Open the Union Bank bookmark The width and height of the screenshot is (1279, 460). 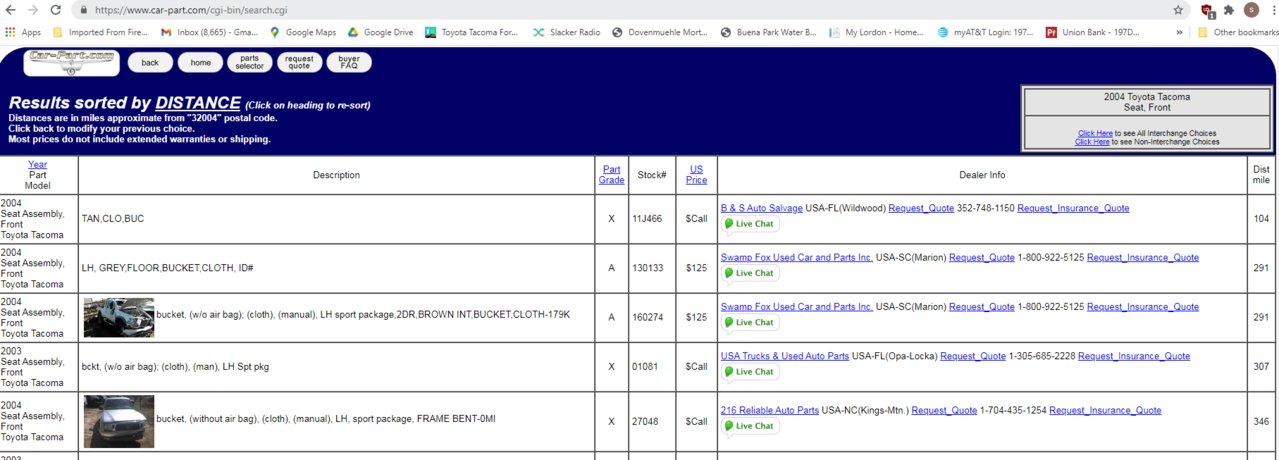pyautogui.click(x=1093, y=32)
